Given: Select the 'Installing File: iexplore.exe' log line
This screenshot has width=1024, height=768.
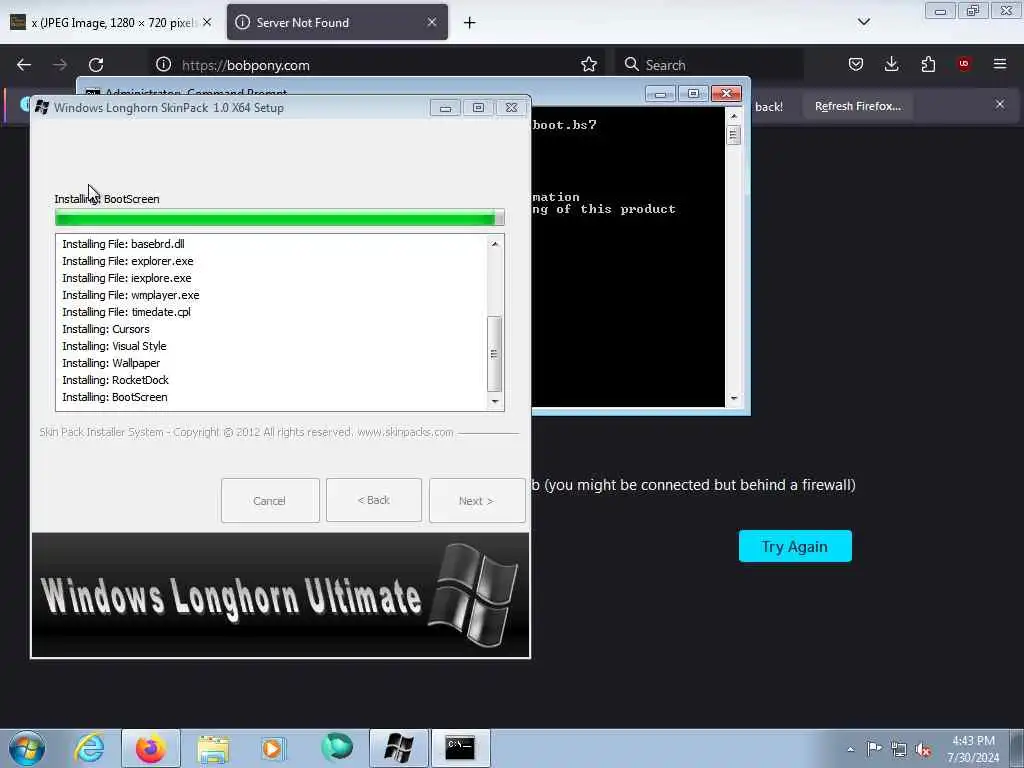Looking at the screenshot, I should pos(127,278).
